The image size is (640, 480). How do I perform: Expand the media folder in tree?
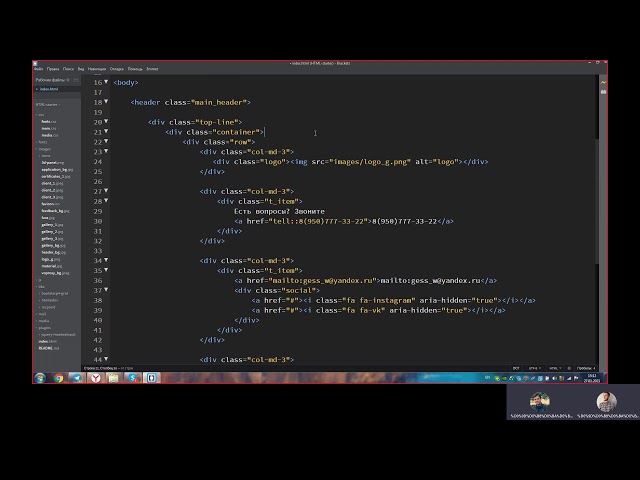point(43,321)
